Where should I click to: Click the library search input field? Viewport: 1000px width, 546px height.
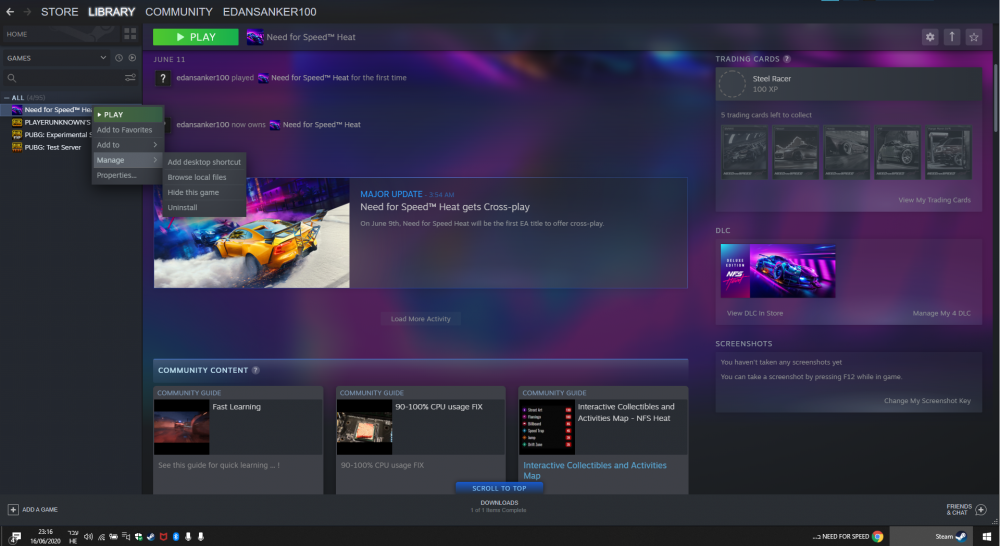(70, 78)
